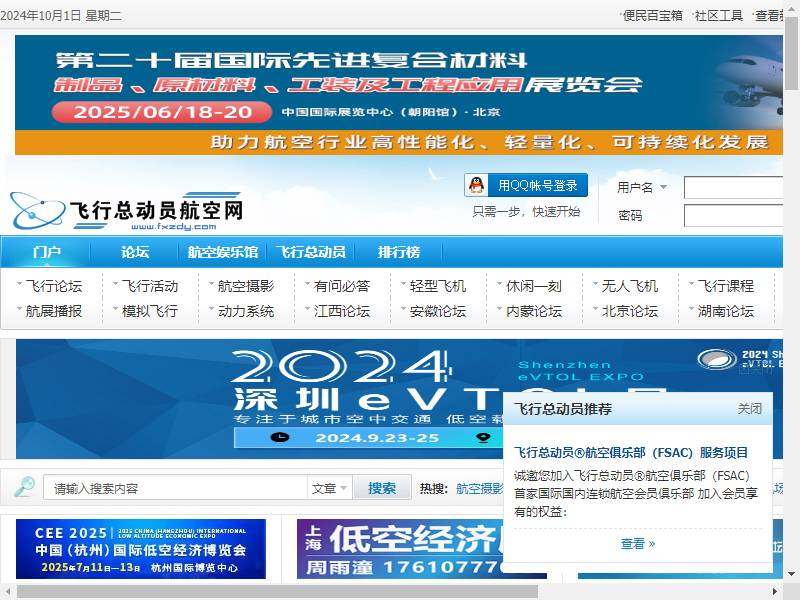This screenshot has width=800, height=600.
Task: Click the horizontal scrollbar thumb
Action: [278, 592]
